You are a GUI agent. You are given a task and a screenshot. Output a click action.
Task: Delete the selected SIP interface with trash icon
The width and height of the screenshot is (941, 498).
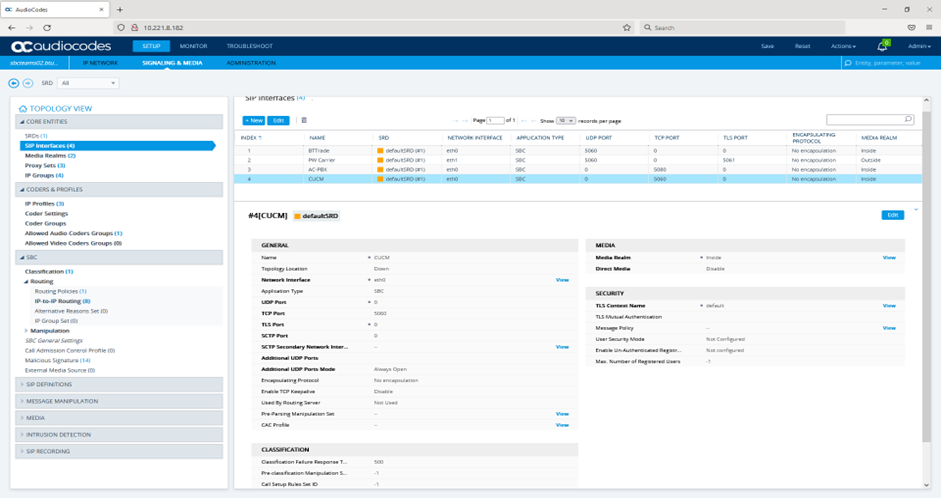(304, 121)
